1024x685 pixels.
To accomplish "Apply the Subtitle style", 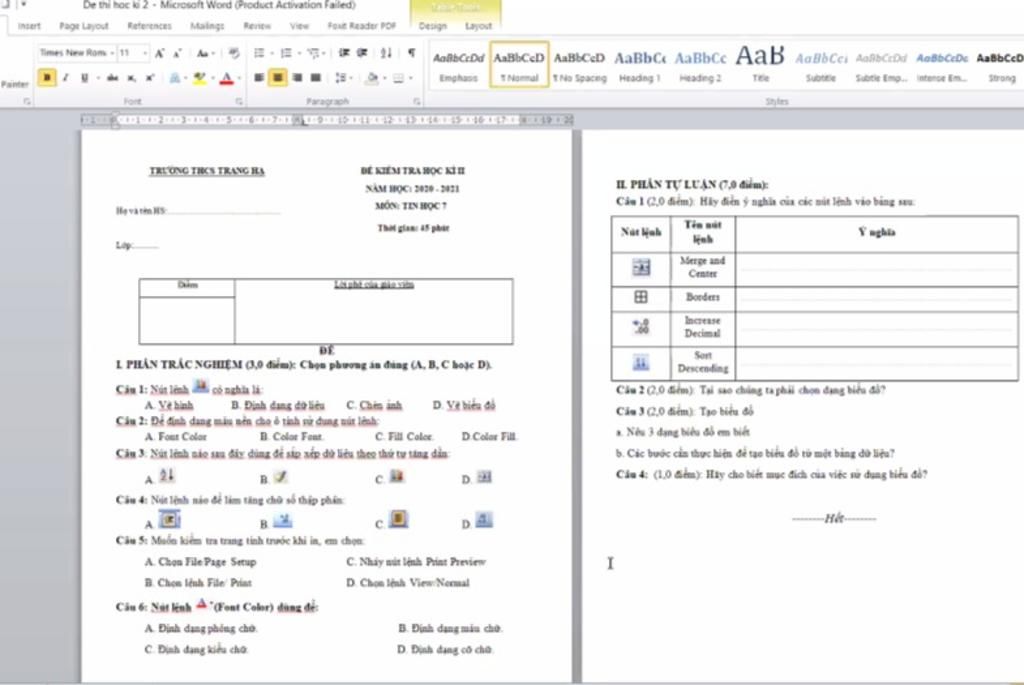I will [820, 65].
